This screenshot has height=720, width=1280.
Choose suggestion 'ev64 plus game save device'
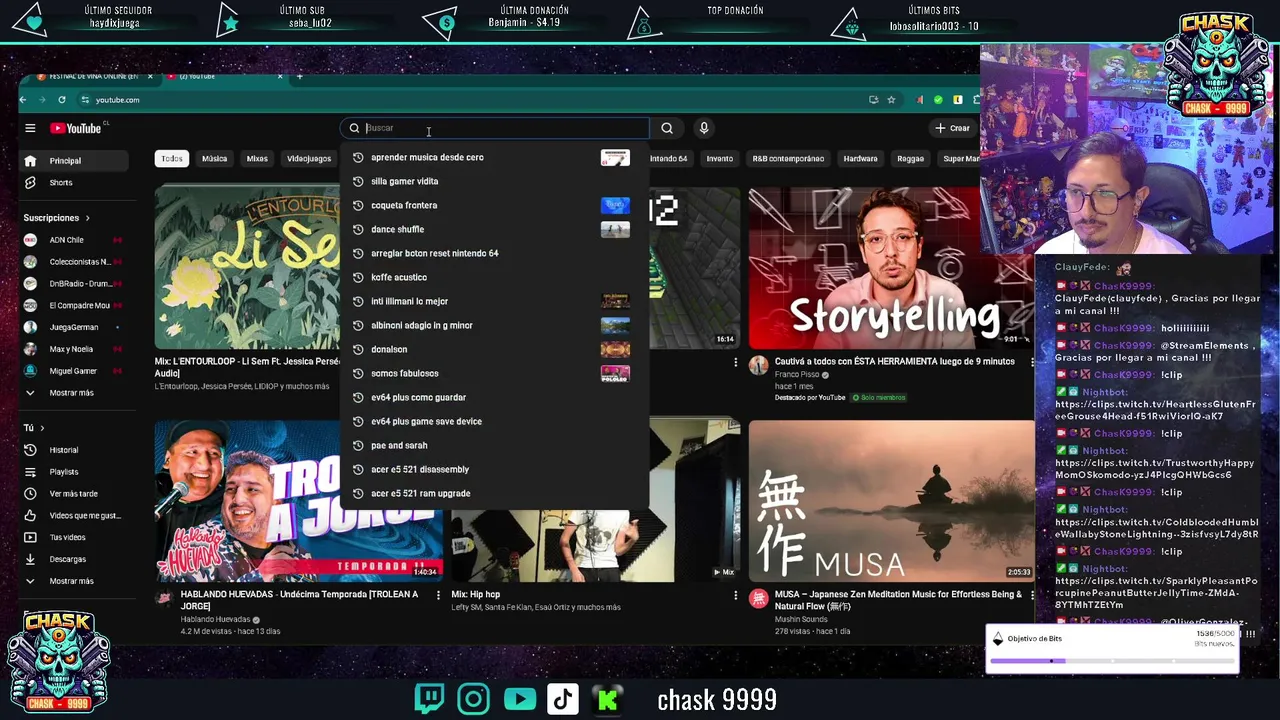(494, 421)
